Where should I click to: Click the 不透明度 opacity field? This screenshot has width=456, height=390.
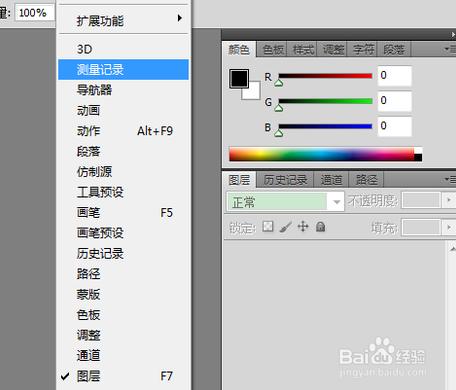click(421, 200)
